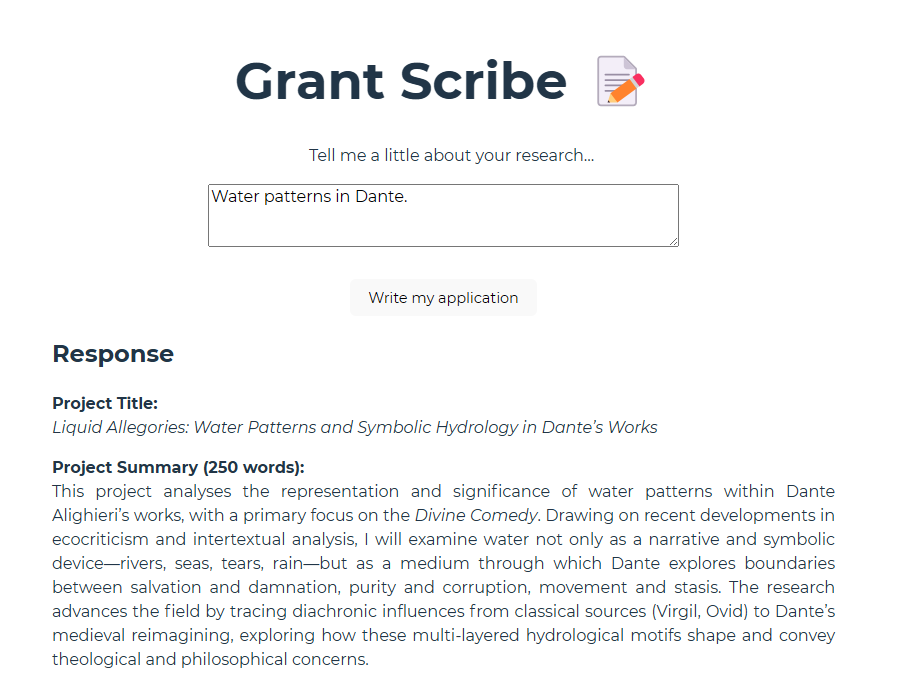
Task: Click the 'Water patterns in Dante.' text
Action: pos(310,196)
